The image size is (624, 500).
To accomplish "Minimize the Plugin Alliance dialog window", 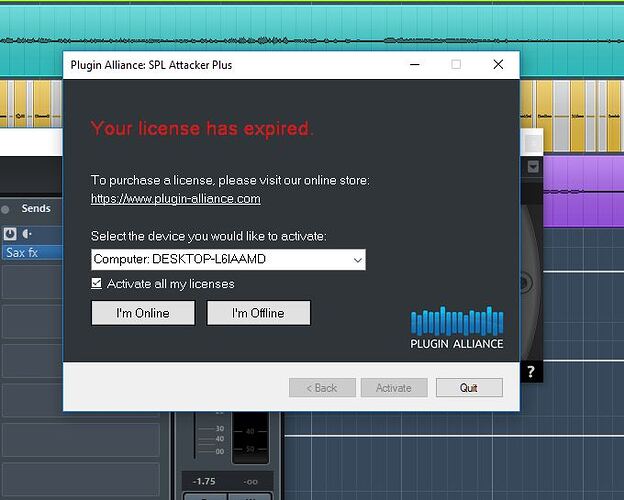I will pyautogui.click(x=415, y=64).
